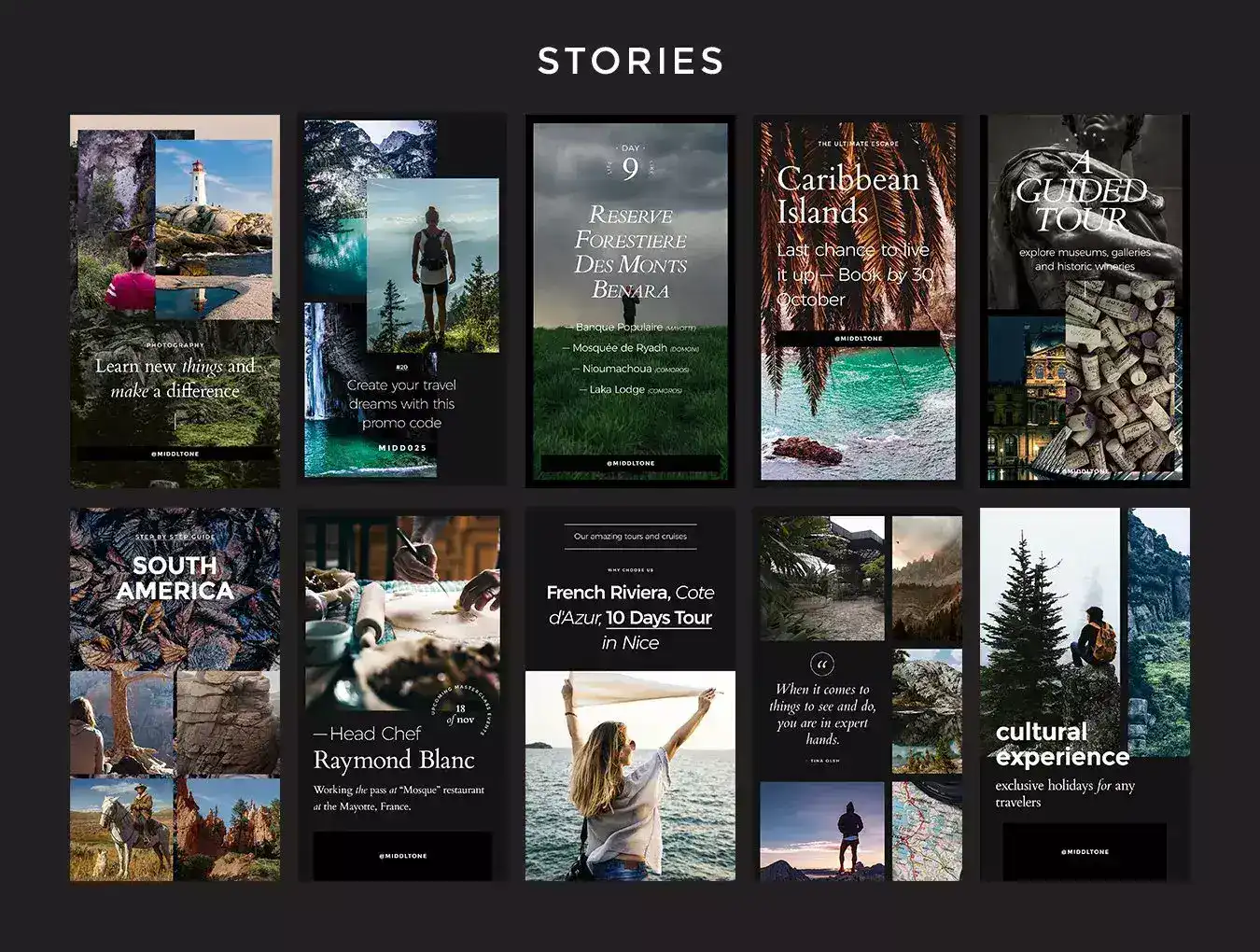Click the underlined 10 Days Tour link
This screenshot has width=1260, height=952.
pos(659,618)
